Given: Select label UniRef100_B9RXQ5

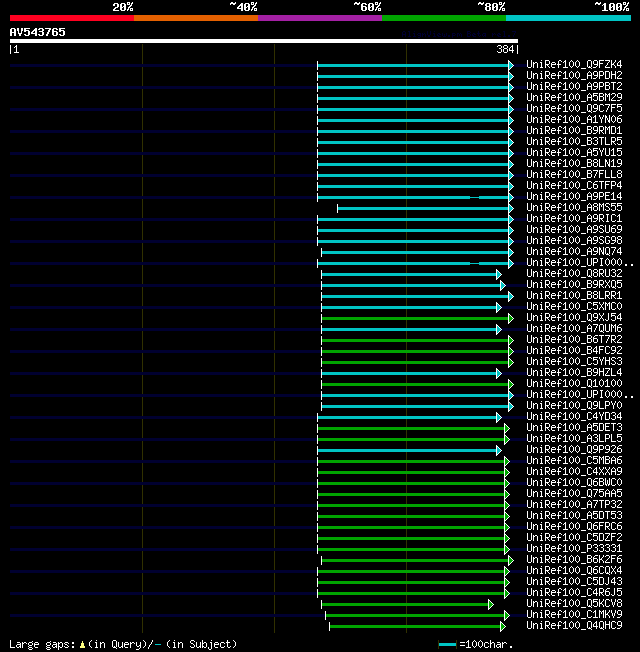Looking at the screenshot, I should pyautogui.click(x=574, y=284).
